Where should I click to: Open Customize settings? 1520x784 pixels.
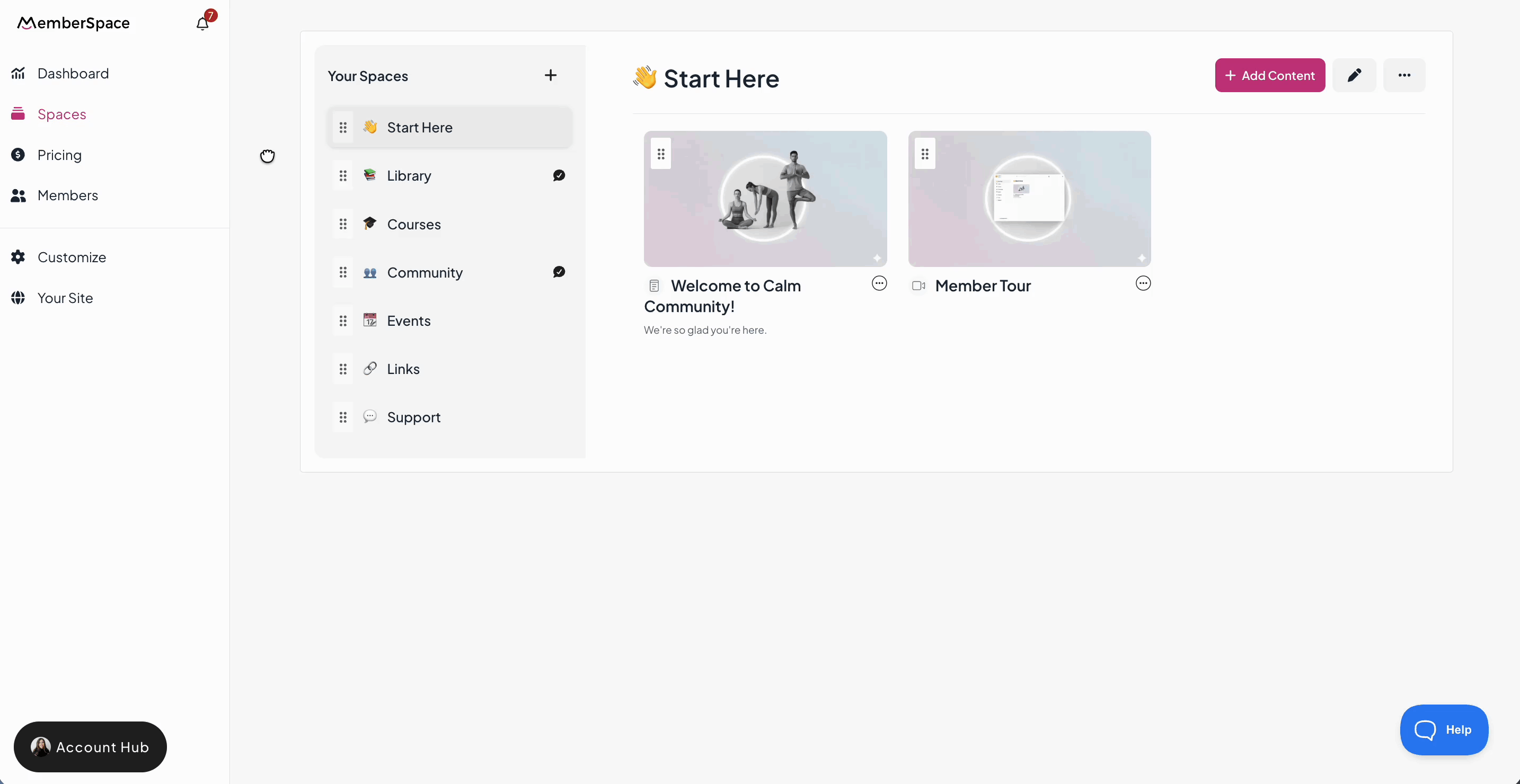pyautogui.click(x=72, y=257)
